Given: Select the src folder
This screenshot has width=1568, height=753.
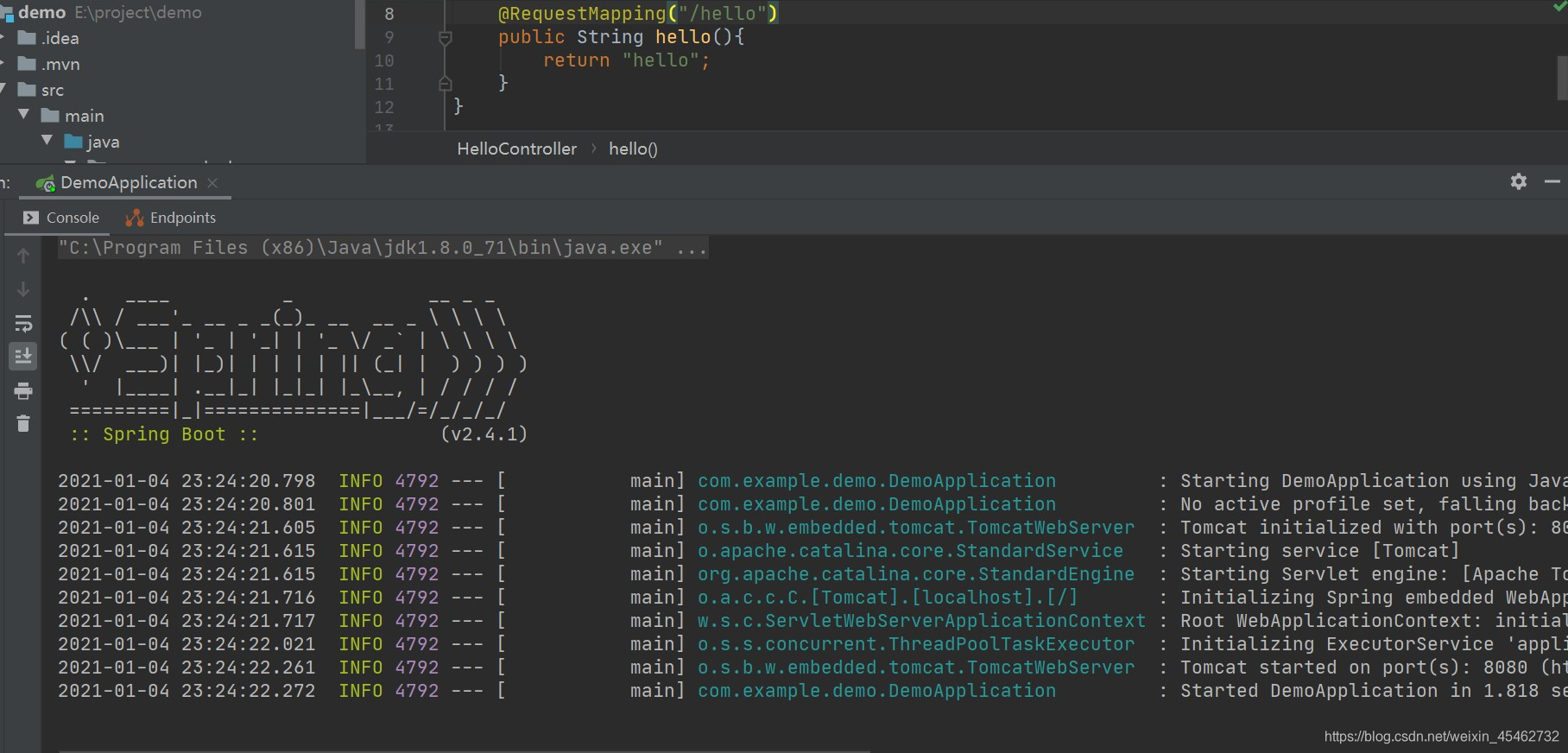Looking at the screenshot, I should click(41, 90).
